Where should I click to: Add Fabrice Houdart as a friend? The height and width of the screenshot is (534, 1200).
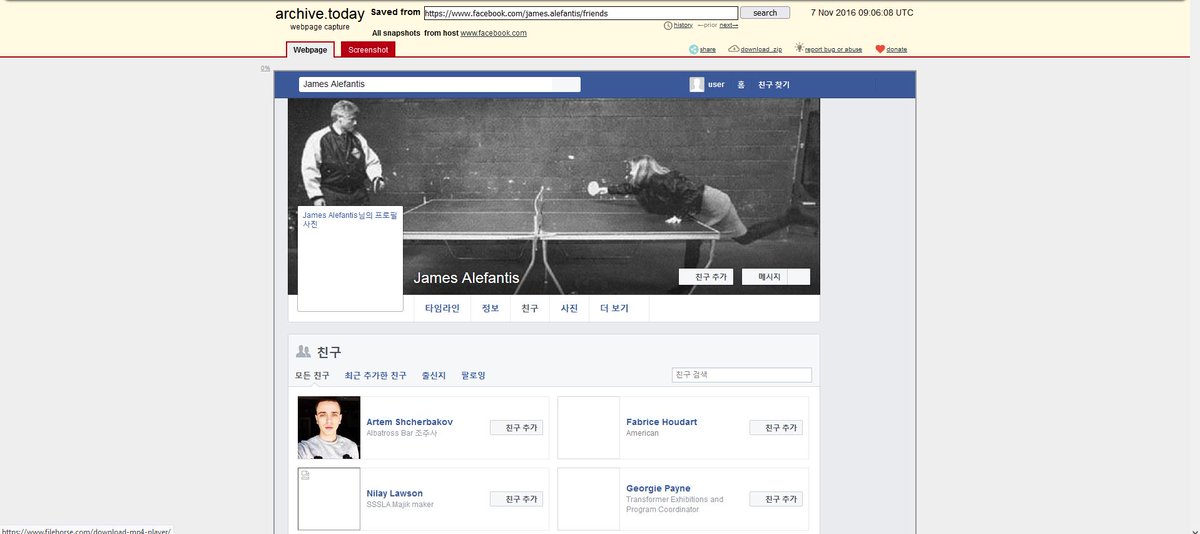[776, 428]
